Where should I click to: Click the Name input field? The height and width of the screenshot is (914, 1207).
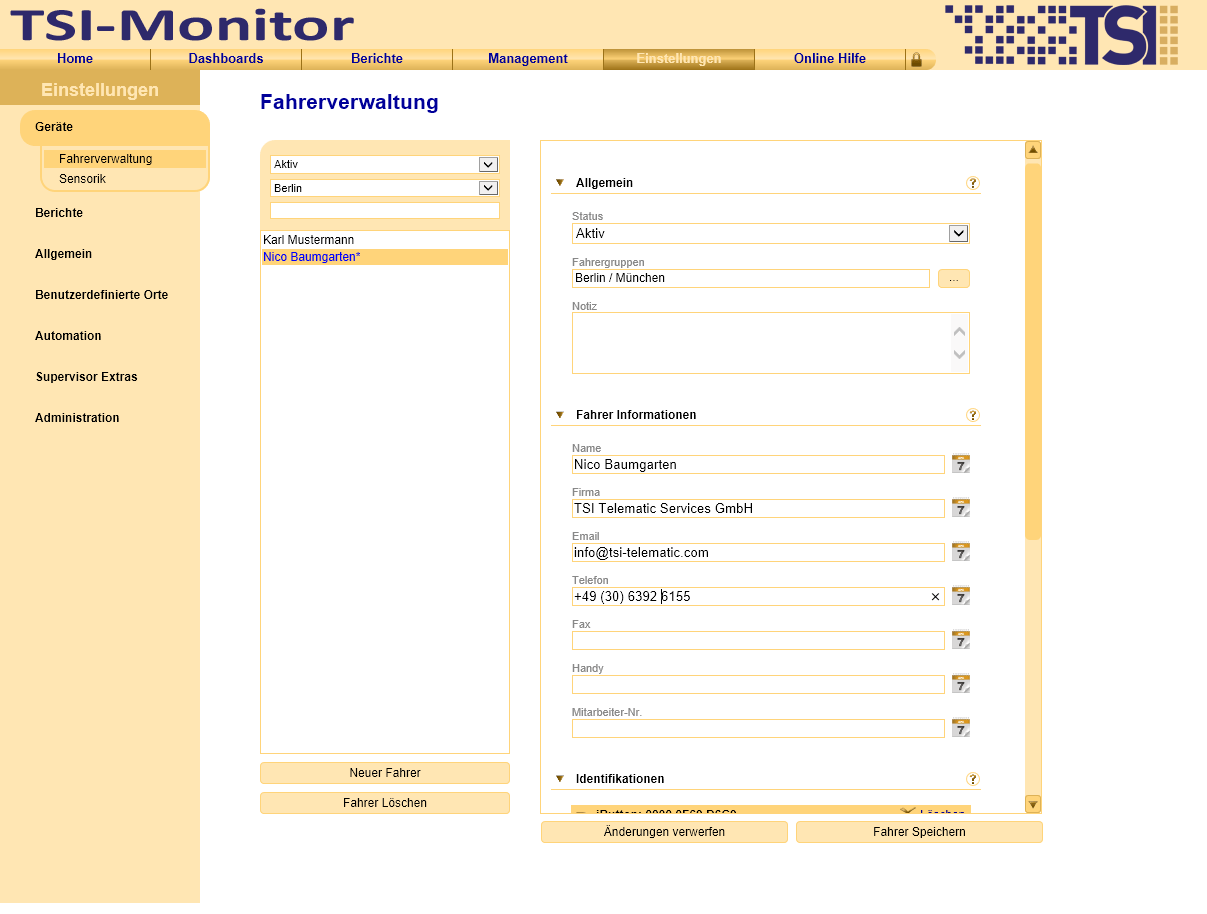(758, 464)
